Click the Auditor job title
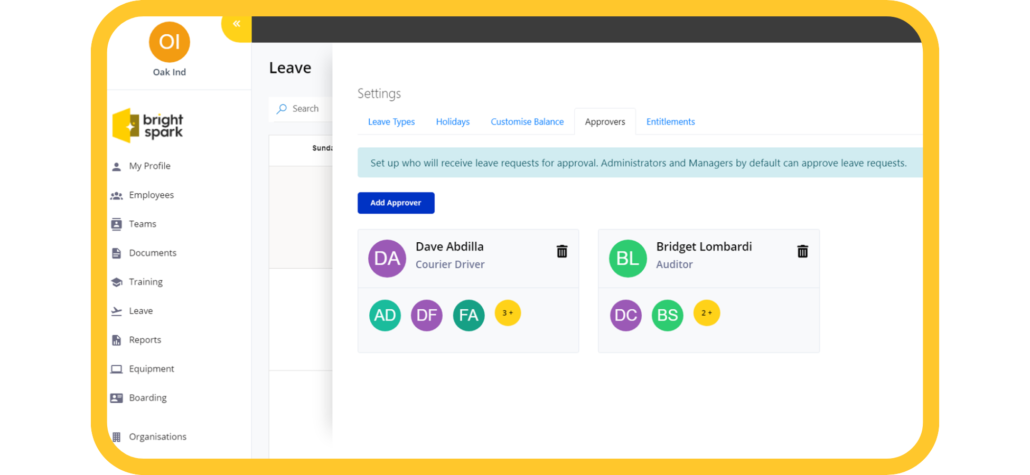The height and width of the screenshot is (475, 1030). point(675,265)
